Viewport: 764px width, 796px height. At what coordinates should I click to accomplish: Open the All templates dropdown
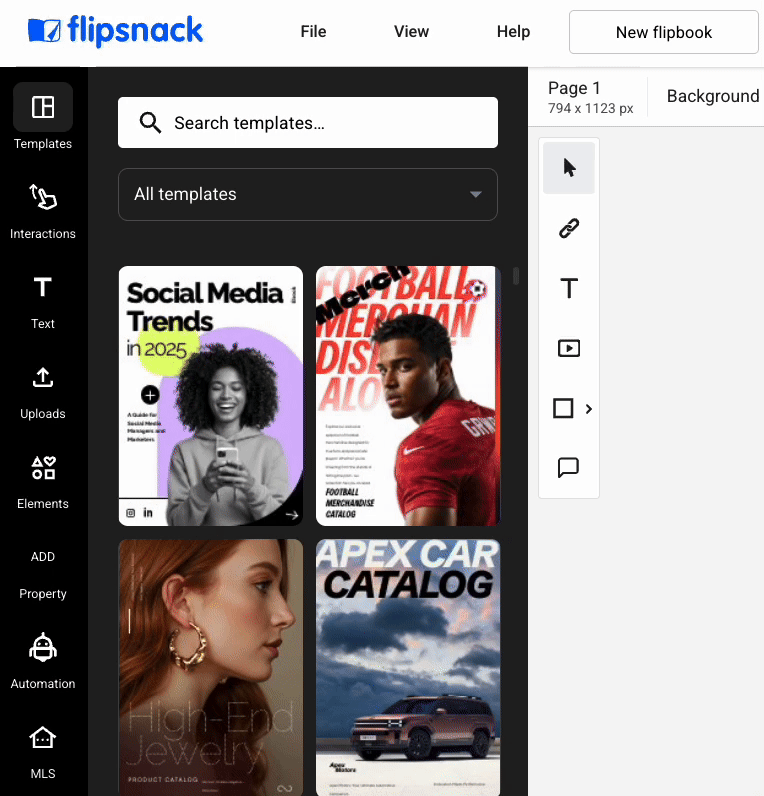point(308,194)
